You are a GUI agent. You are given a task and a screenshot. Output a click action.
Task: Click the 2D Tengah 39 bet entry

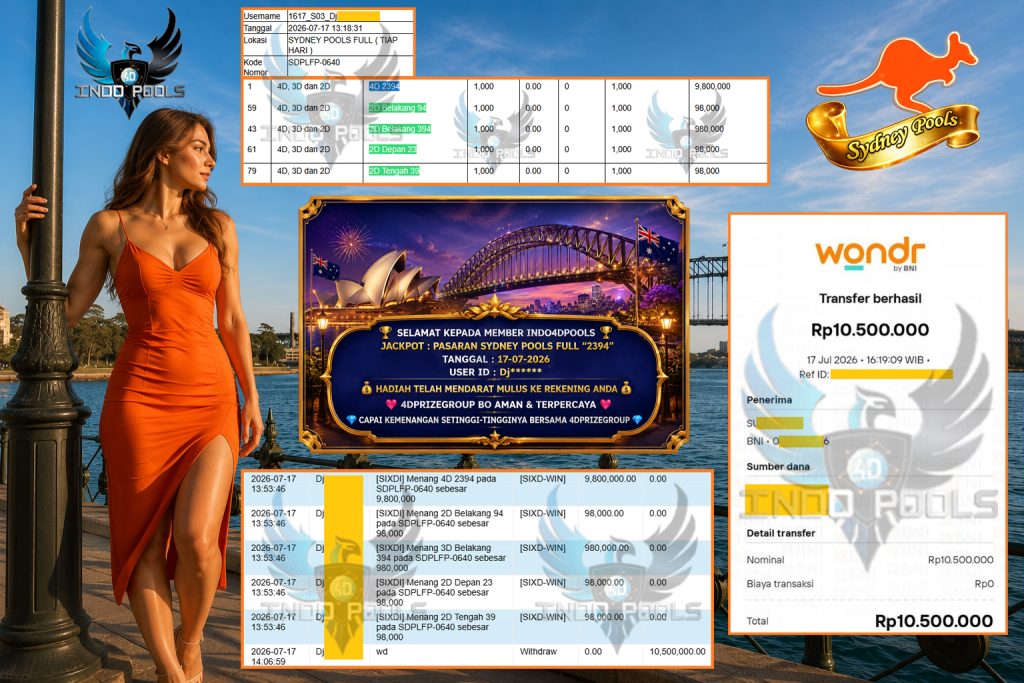[394, 170]
